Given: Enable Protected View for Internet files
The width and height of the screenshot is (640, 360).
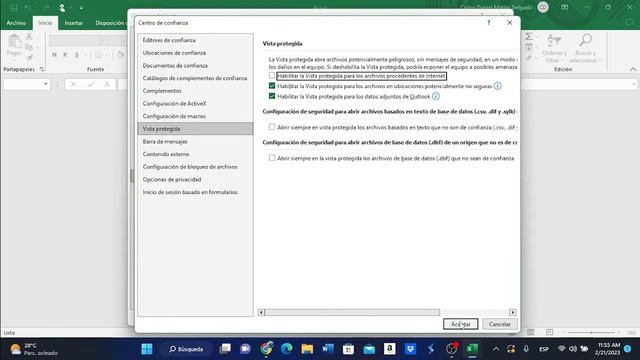Looking at the screenshot, I should pos(272,76).
